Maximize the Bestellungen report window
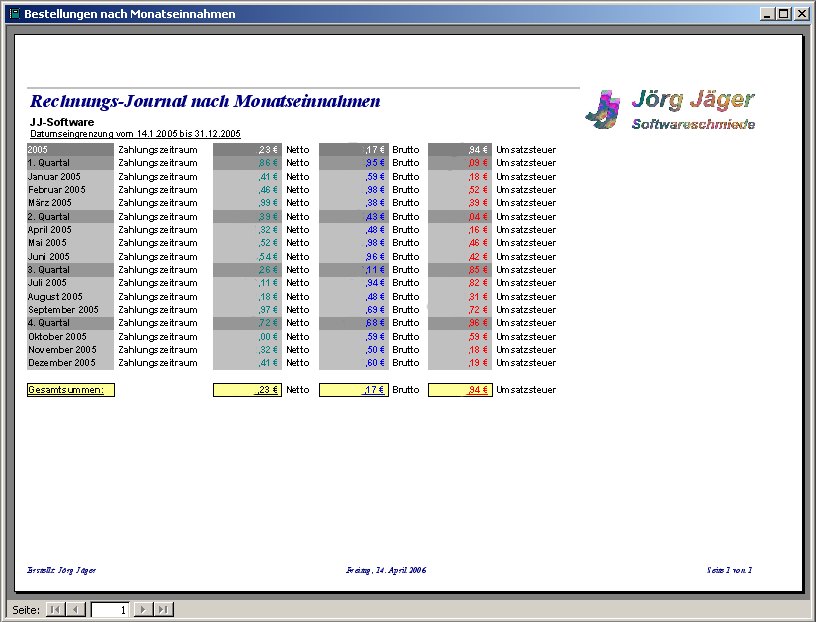The image size is (816, 622). click(783, 14)
